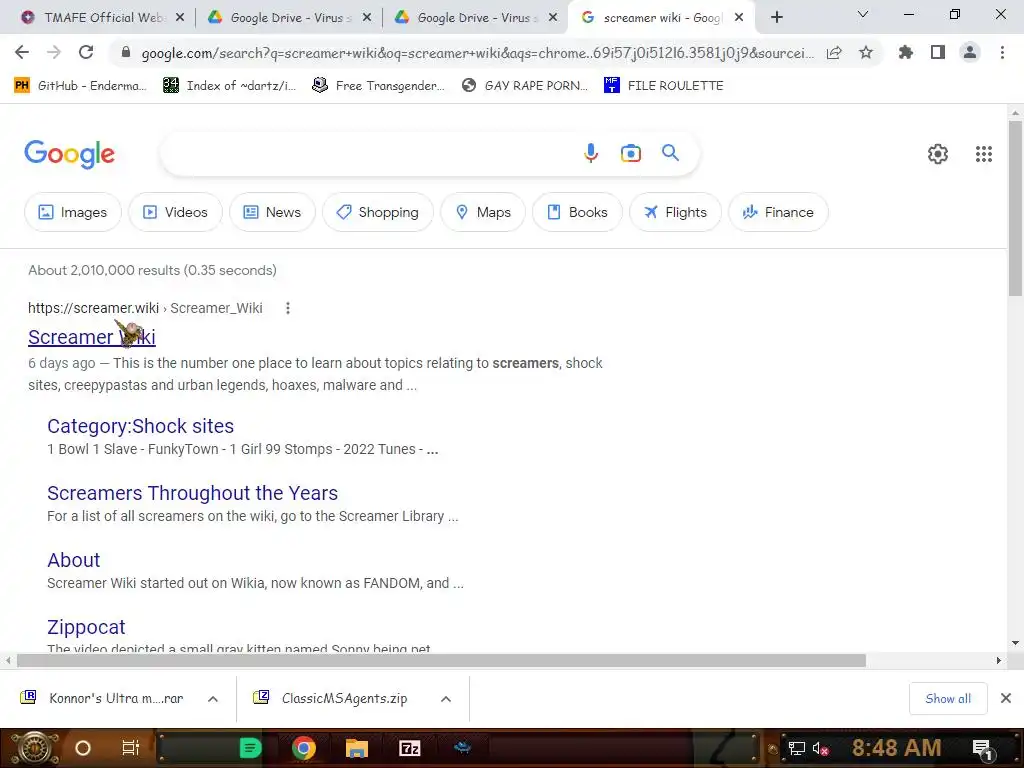1024x768 pixels.
Task: Expand ClassicMSAgents.zip download options
Action: [446, 699]
